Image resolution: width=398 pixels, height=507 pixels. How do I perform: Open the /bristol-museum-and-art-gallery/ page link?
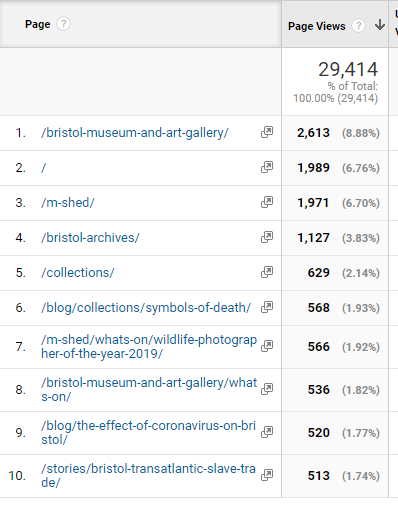tap(135, 133)
